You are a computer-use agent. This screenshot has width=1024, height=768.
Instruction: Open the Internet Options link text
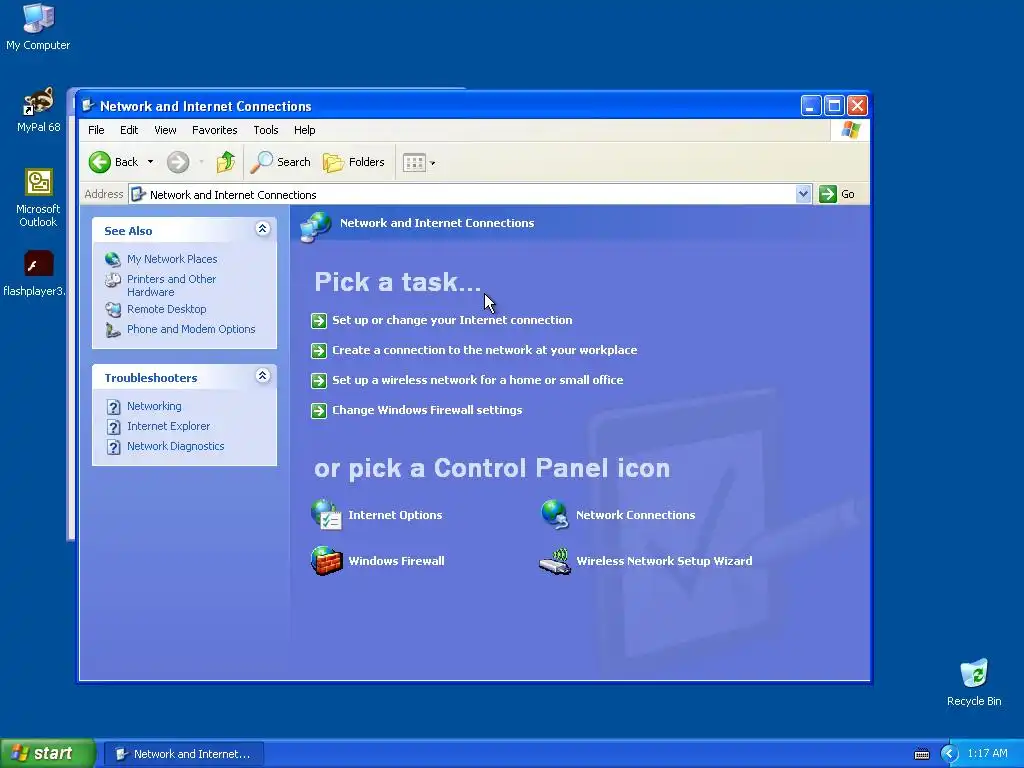[395, 515]
